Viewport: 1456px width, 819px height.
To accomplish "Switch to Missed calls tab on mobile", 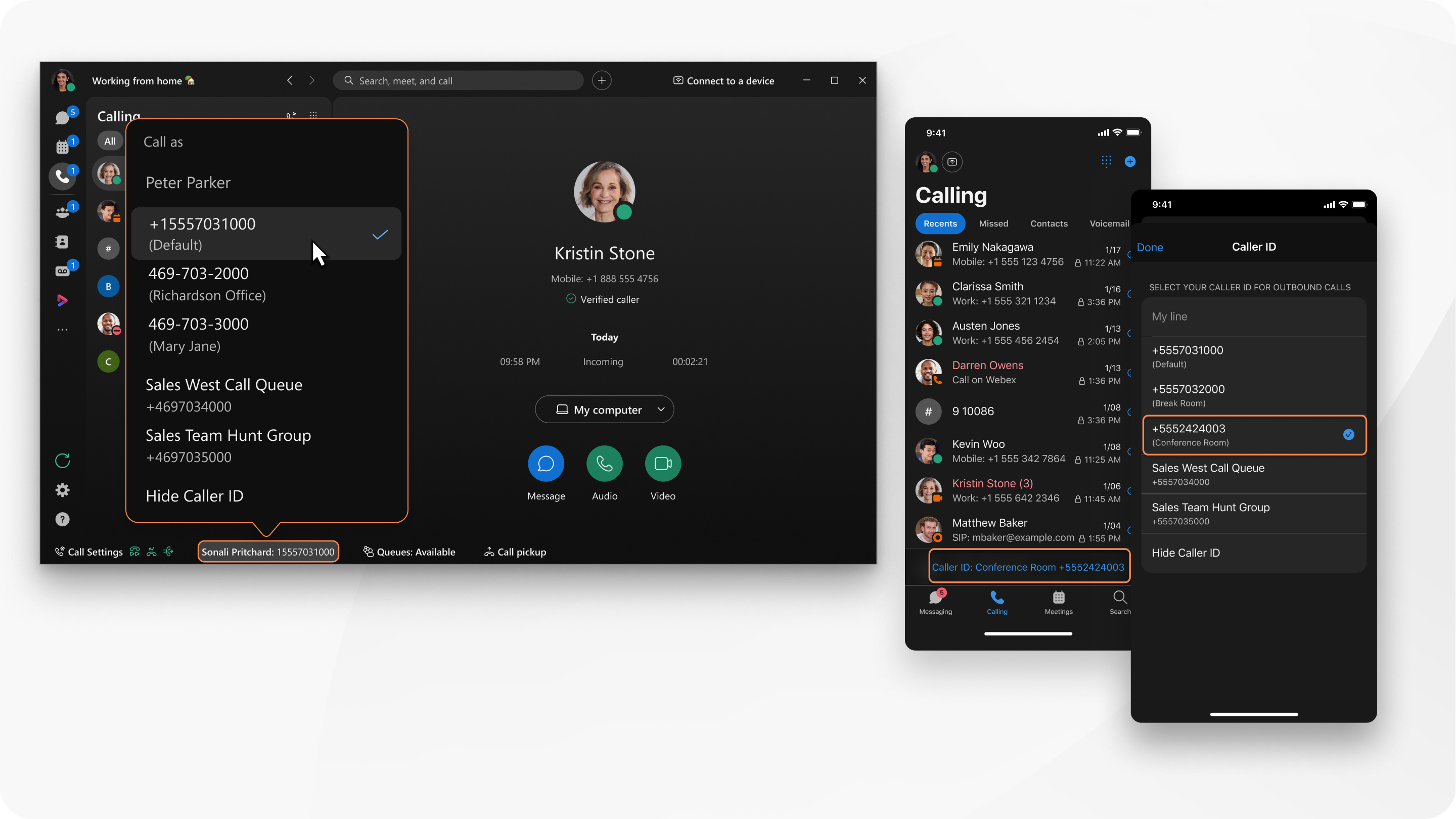I will coord(994,223).
